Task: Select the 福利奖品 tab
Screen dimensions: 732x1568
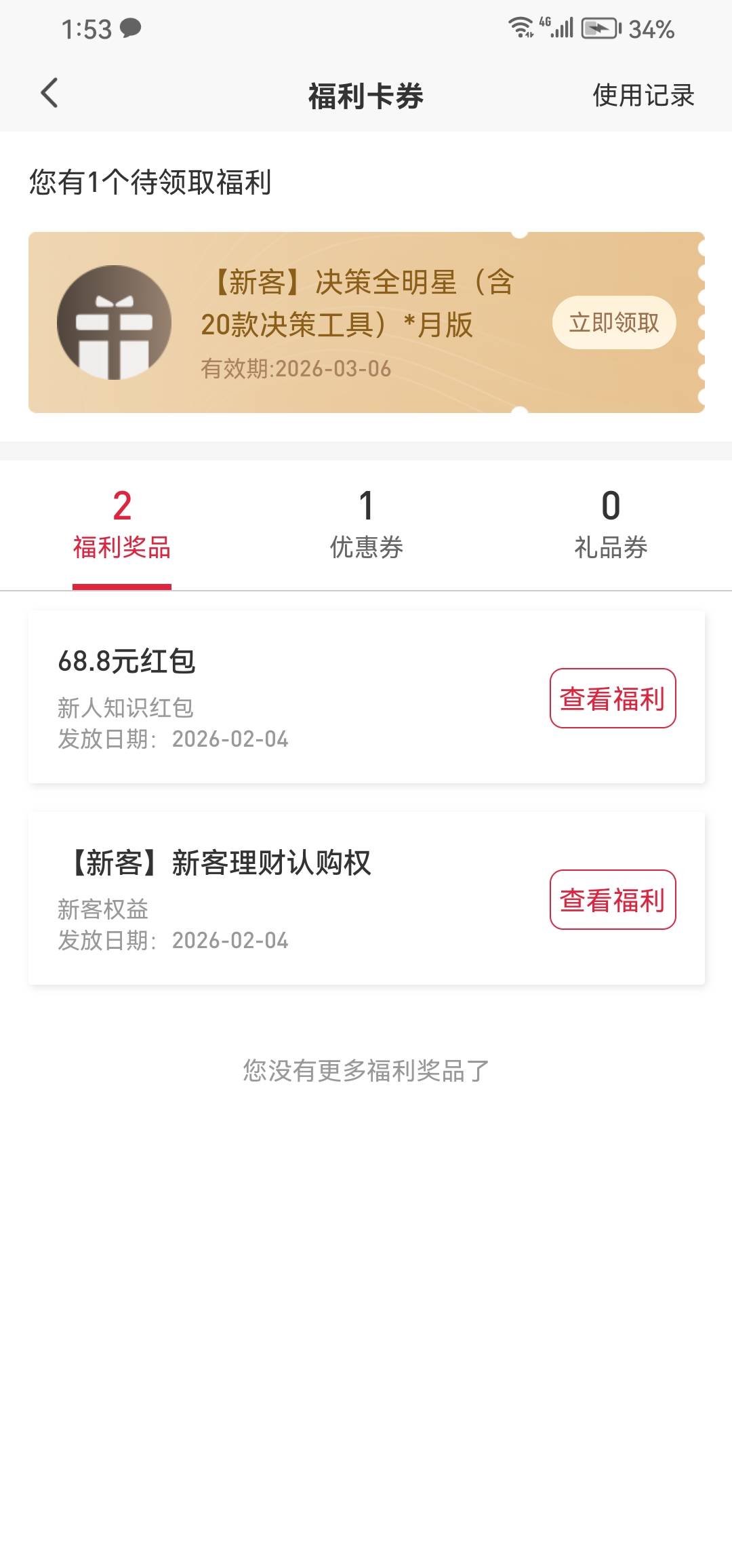Action: tap(122, 525)
